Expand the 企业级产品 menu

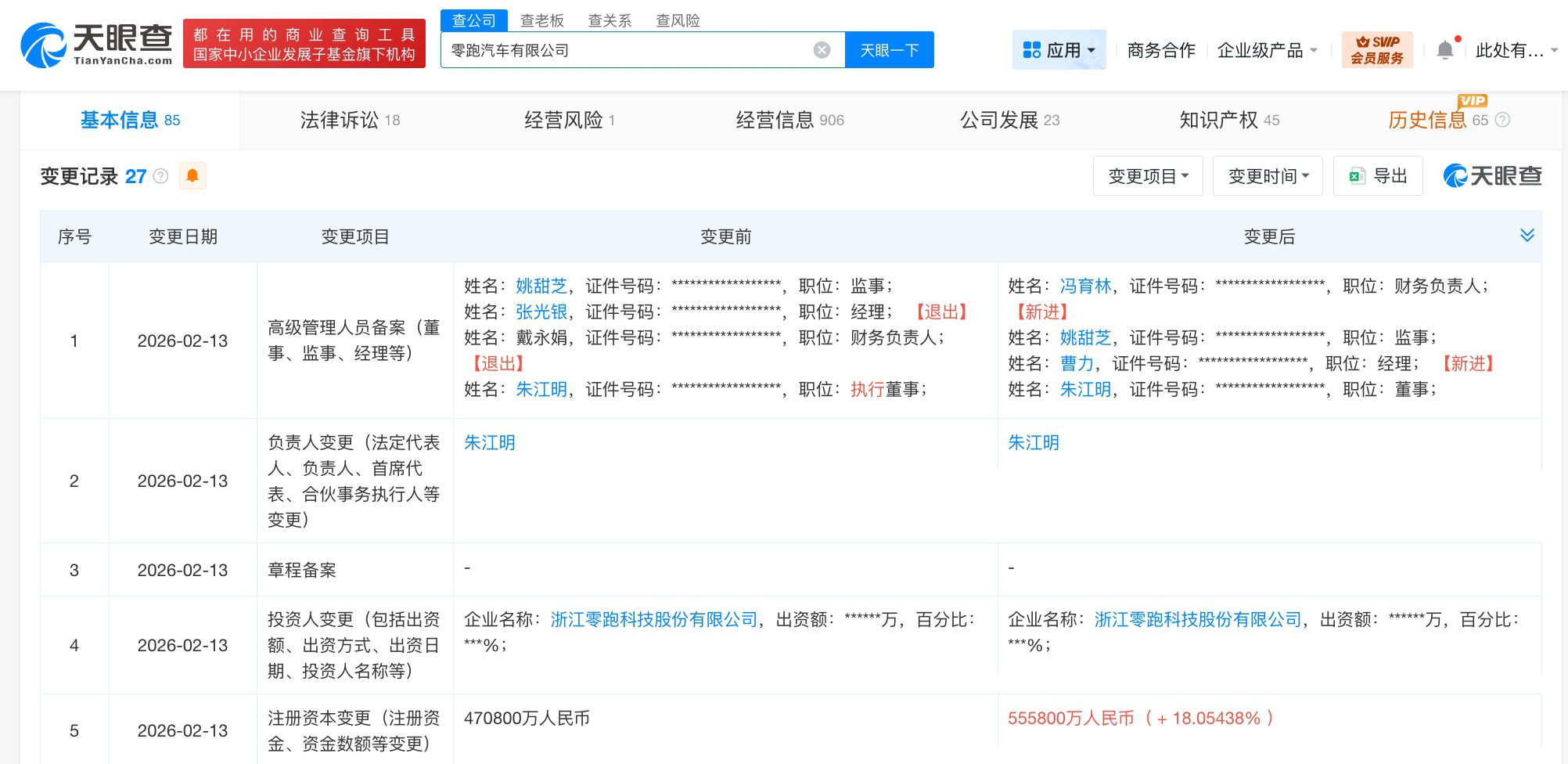click(x=1267, y=50)
